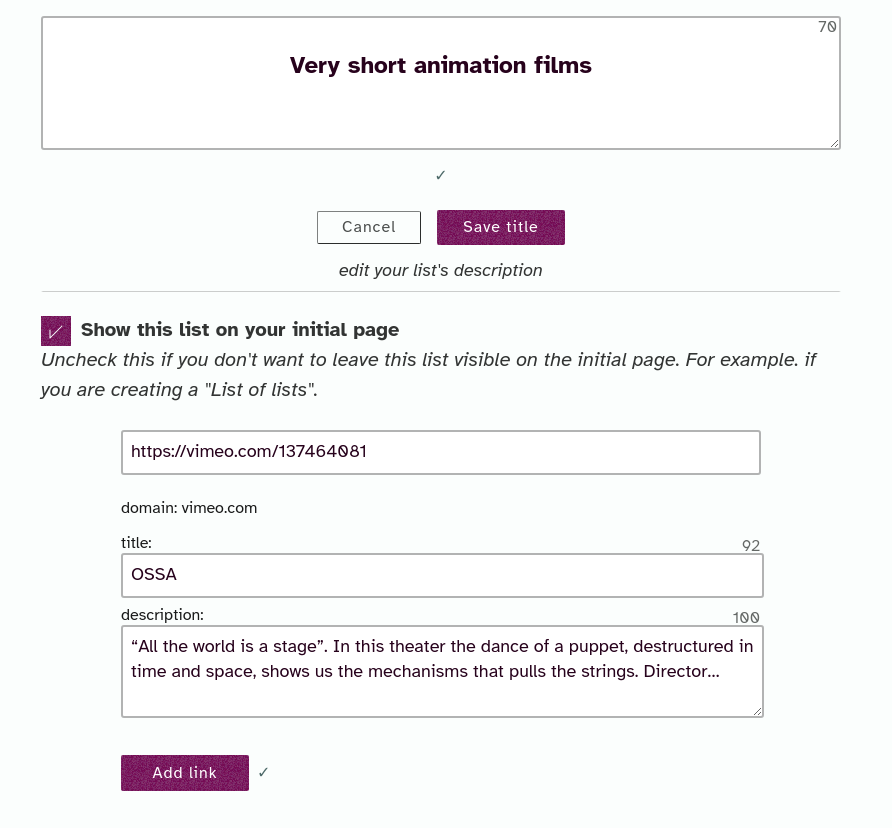Click the character counter showing 70
The height and width of the screenshot is (828, 892).
point(826,26)
